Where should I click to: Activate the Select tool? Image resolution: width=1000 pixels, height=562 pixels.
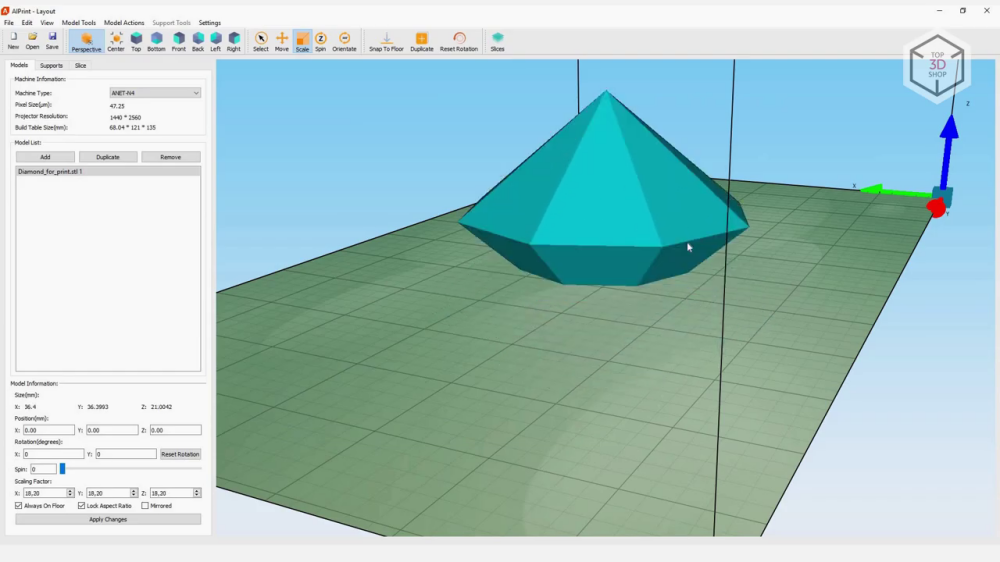[x=261, y=41]
